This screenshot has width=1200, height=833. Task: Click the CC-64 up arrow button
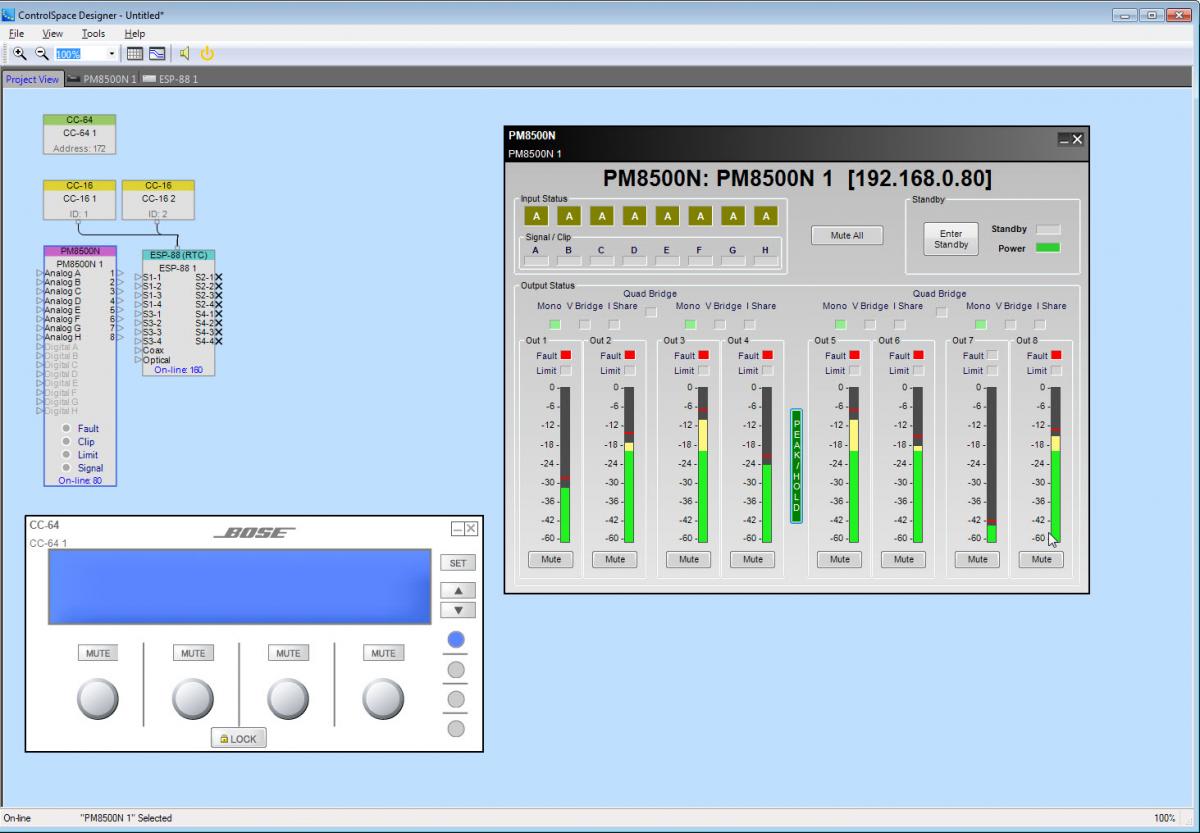tap(458, 591)
